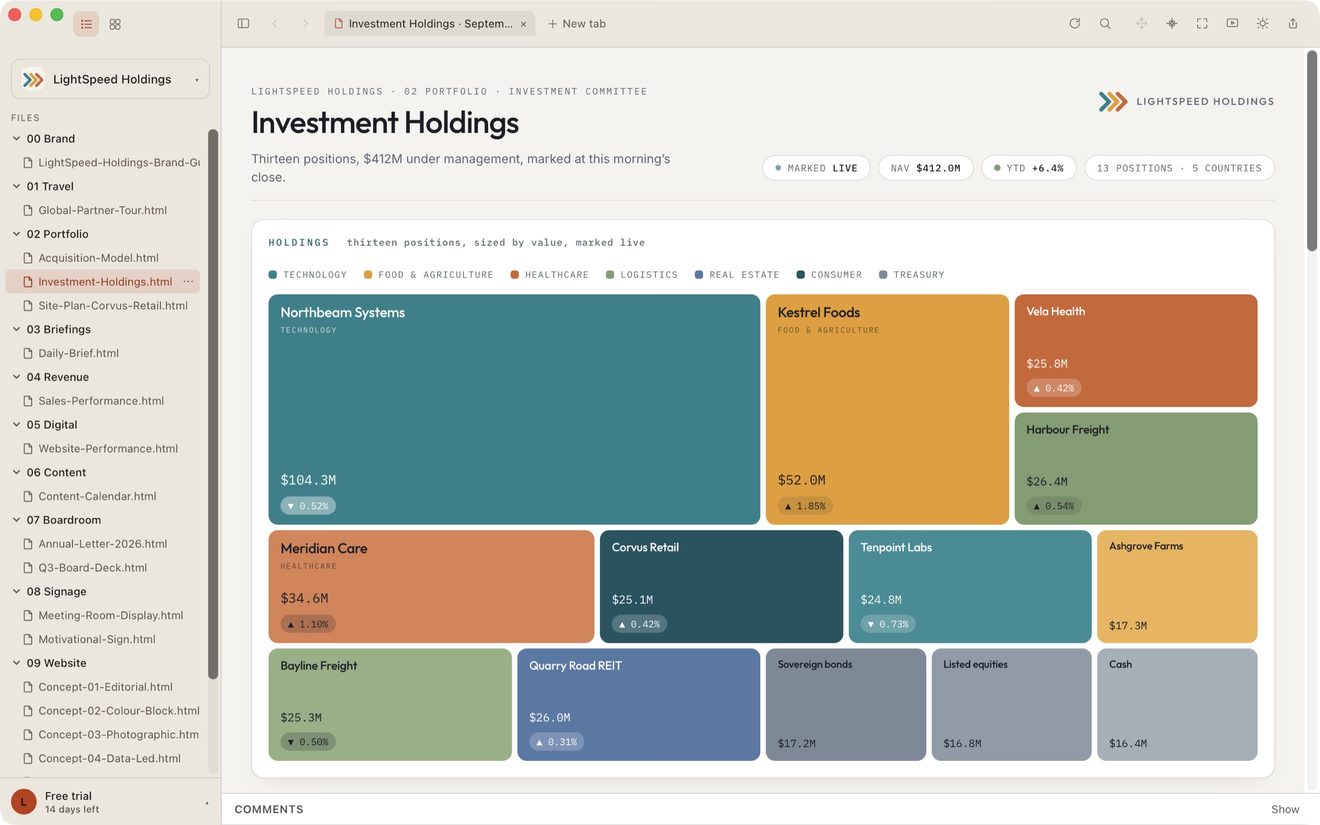Click the Marked Live status pill

point(816,168)
